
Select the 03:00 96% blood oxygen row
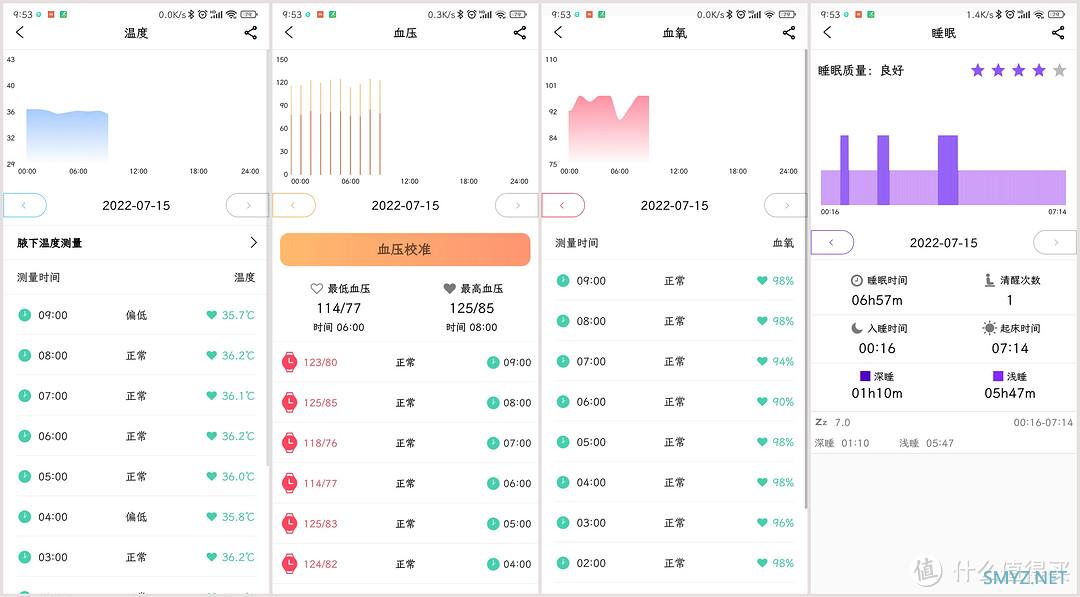click(x=674, y=523)
